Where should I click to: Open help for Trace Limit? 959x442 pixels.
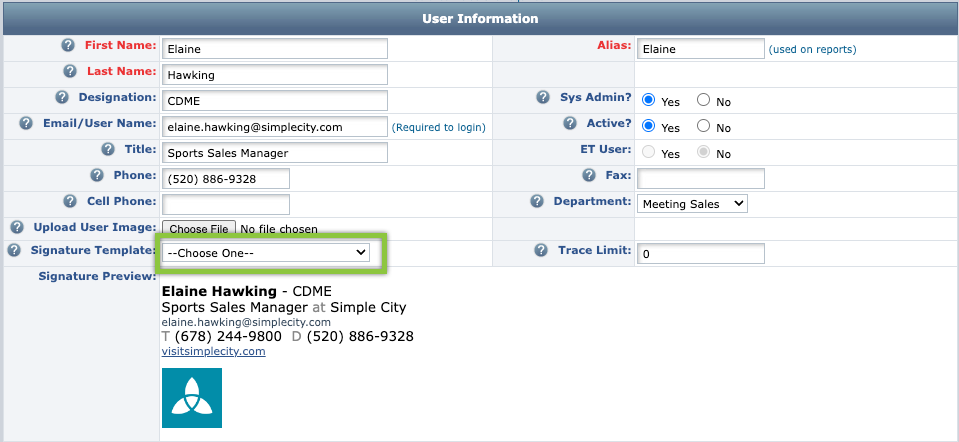tap(541, 250)
